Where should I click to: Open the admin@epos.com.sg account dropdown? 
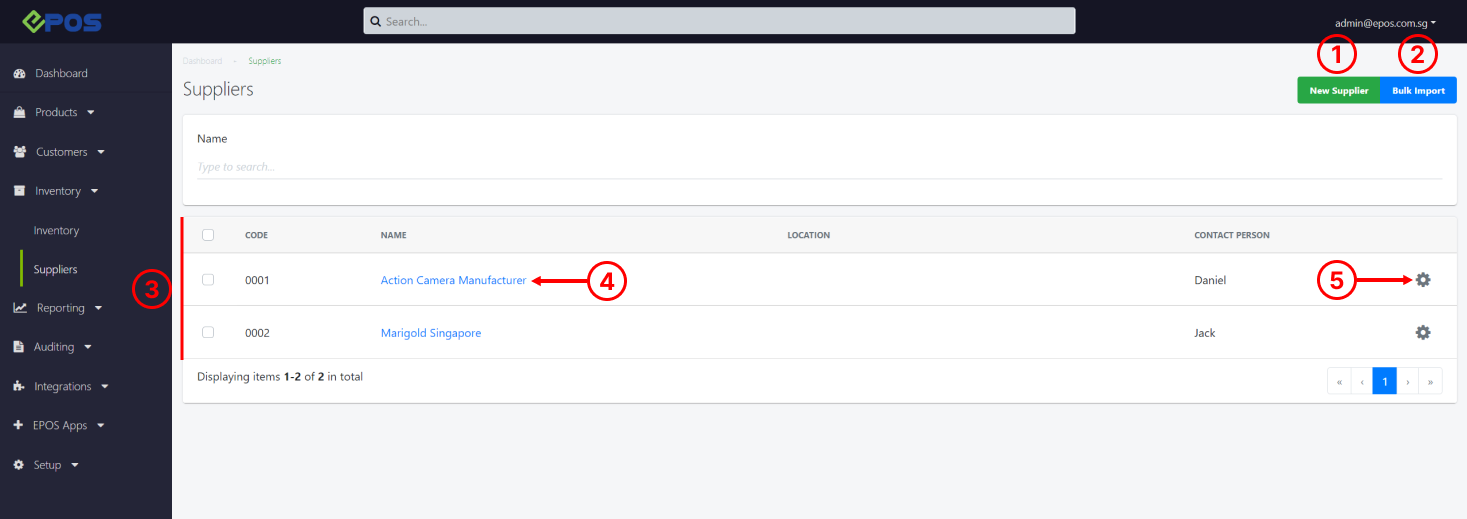tap(1385, 22)
